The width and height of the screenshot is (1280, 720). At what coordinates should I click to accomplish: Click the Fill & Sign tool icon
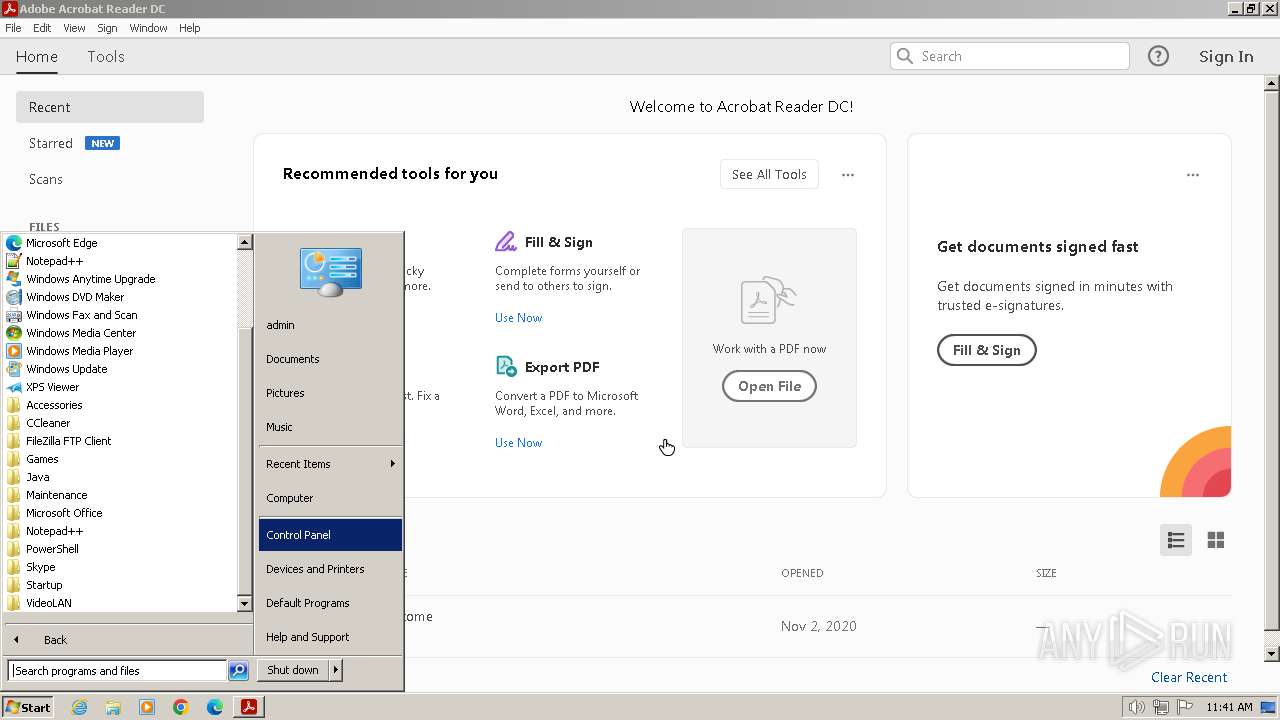pos(506,242)
